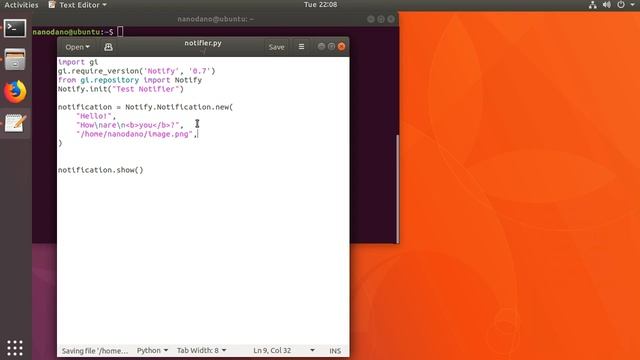Select the Text Editor dock icon
This screenshot has height=360, width=640.
click(x=15, y=123)
